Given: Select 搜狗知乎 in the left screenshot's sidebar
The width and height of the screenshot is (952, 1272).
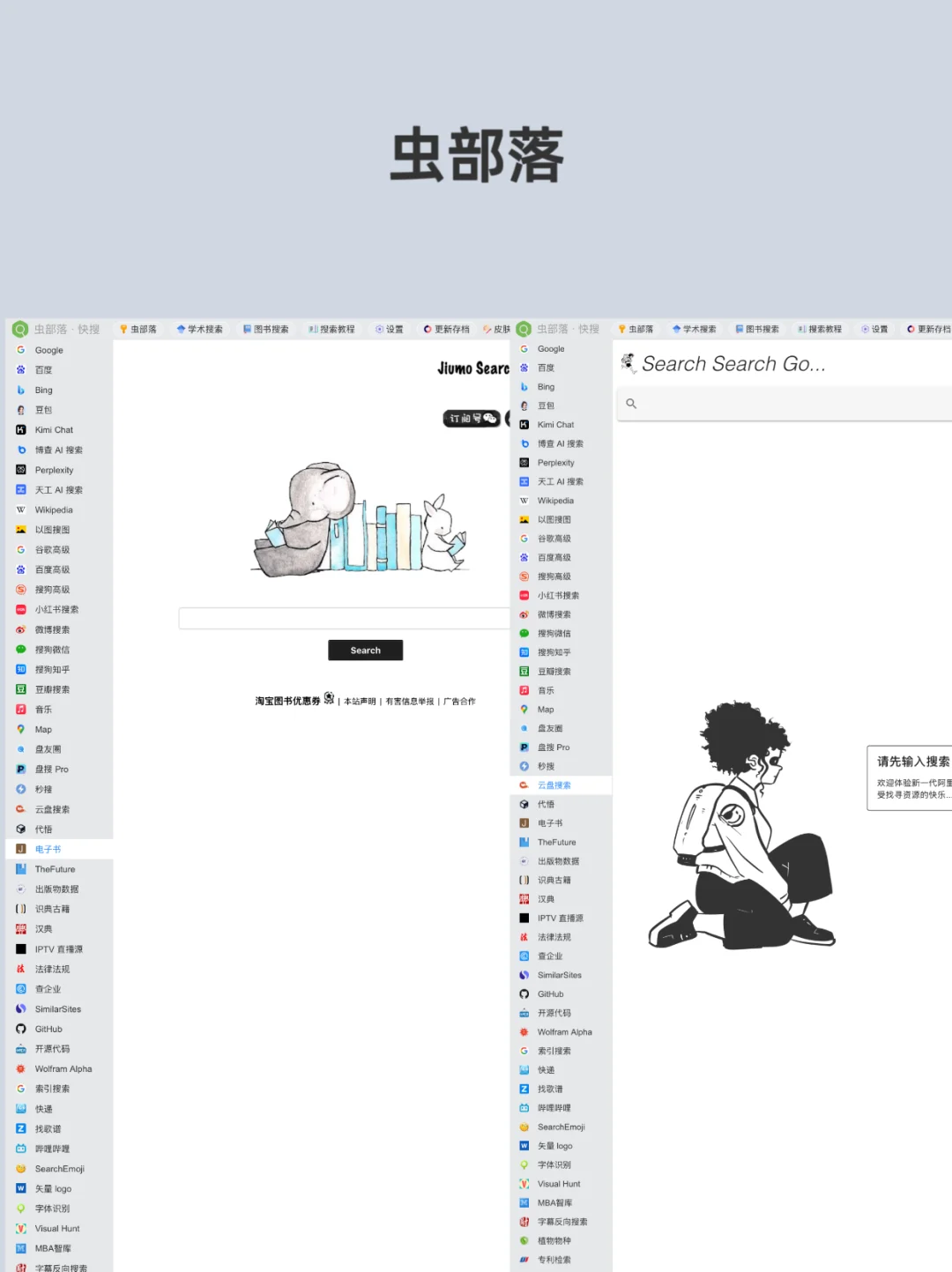Looking at the screenshot, I should 59,669.
